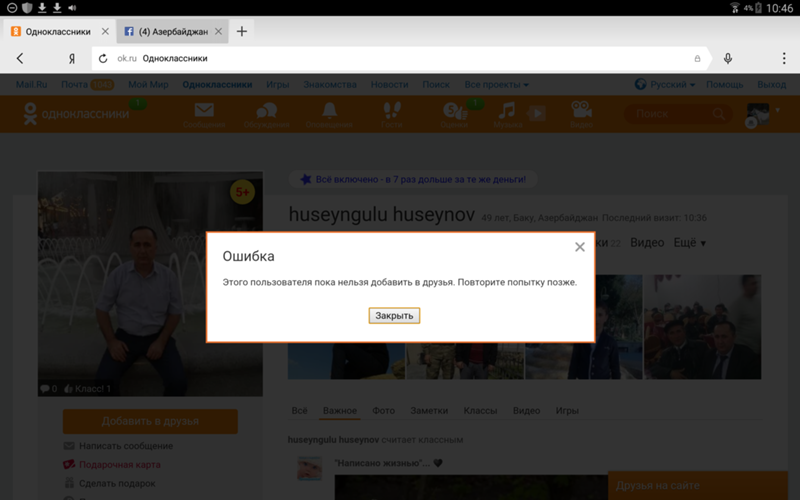
Task: Open the Написано жизнью group avatar
Action: click(x=310, y=468)
